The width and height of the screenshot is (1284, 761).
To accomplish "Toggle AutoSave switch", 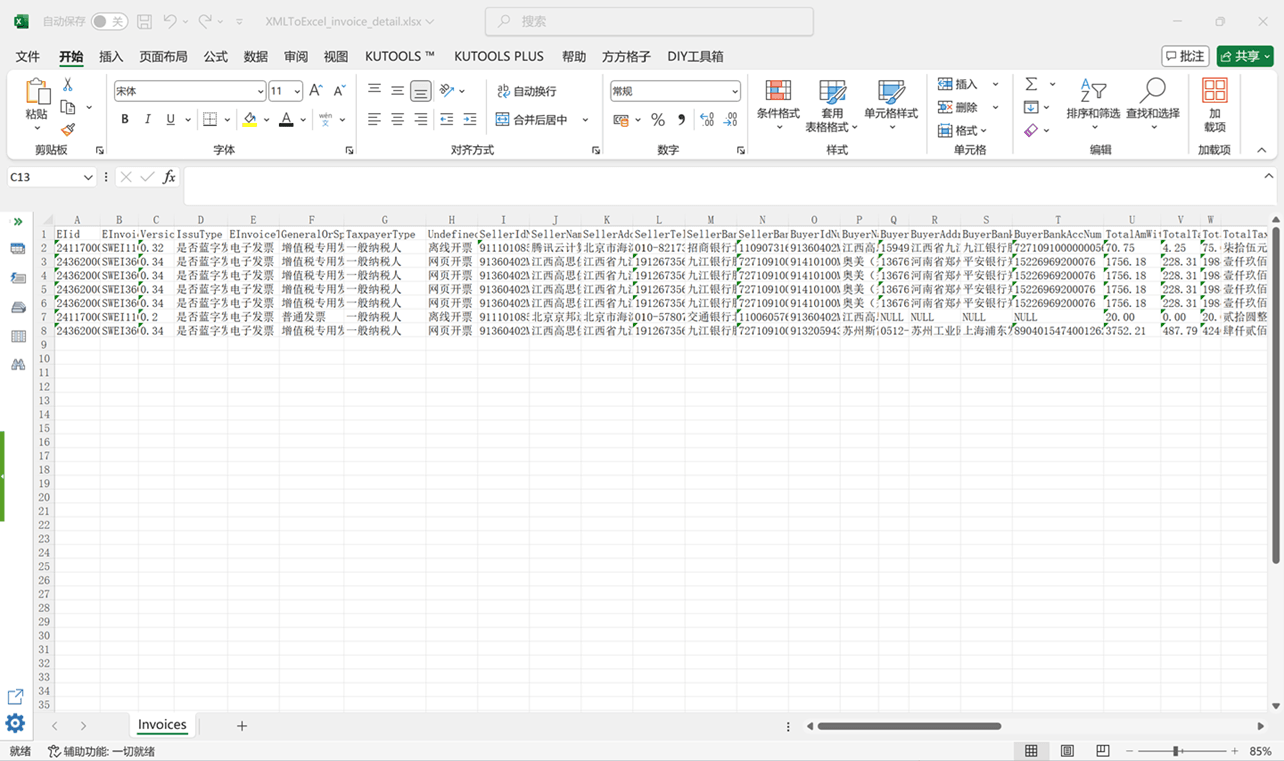I will tap(109, 21).
